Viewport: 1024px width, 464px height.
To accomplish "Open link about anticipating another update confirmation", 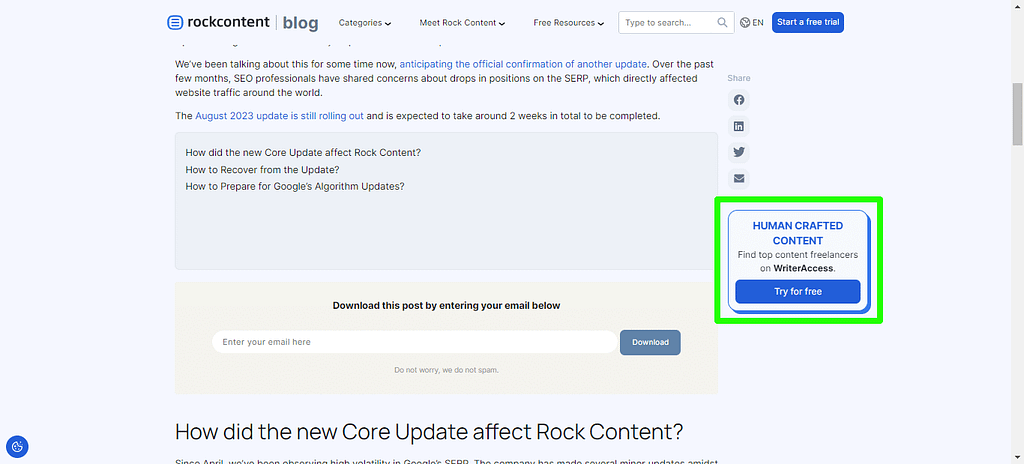I will [523, 64].
